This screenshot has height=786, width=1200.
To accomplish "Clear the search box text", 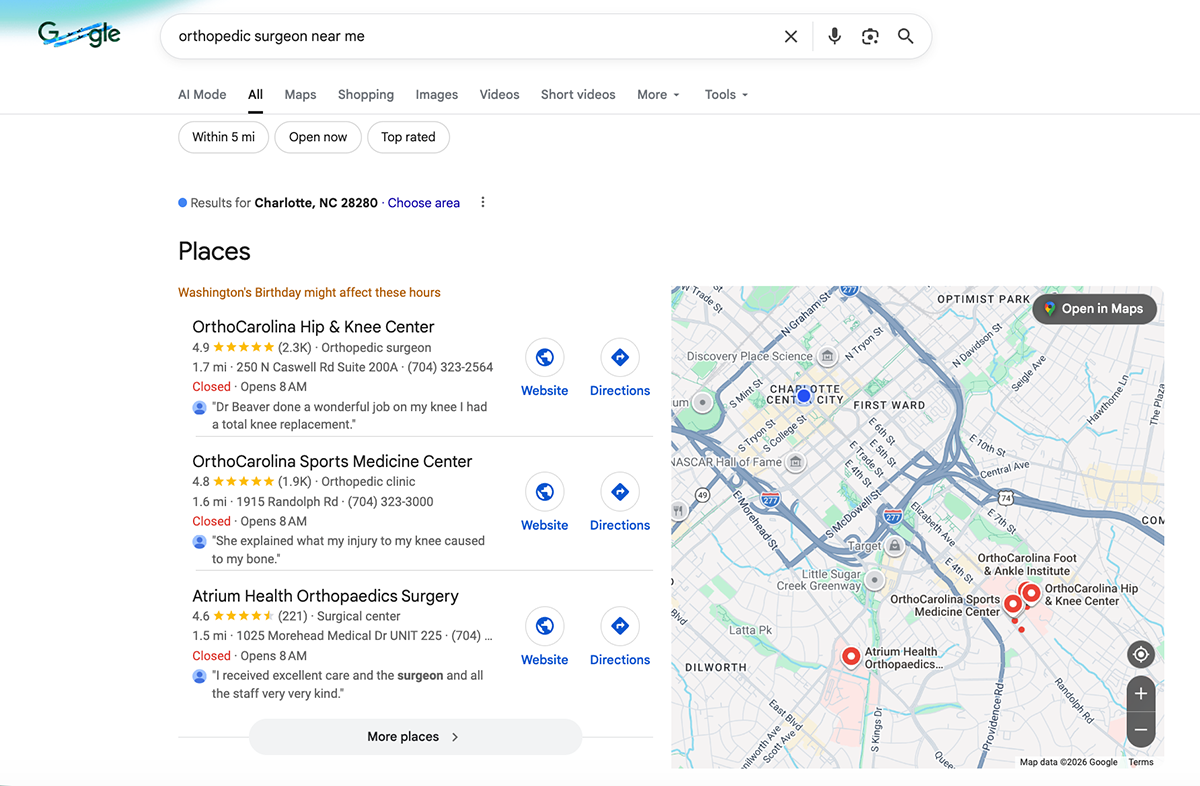I will coord(791,37).
